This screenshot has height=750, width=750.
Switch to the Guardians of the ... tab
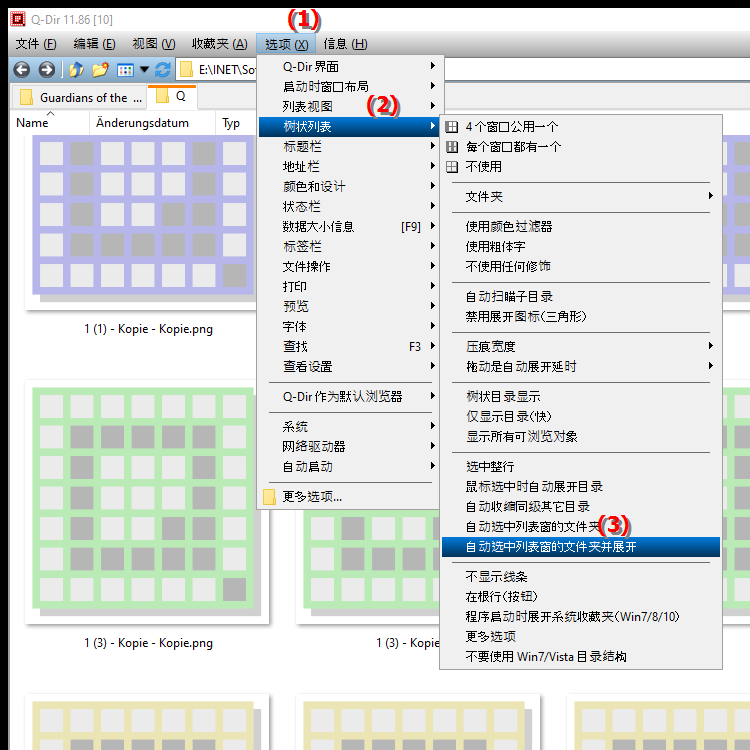pyautogui.click(x=79, y=98)
